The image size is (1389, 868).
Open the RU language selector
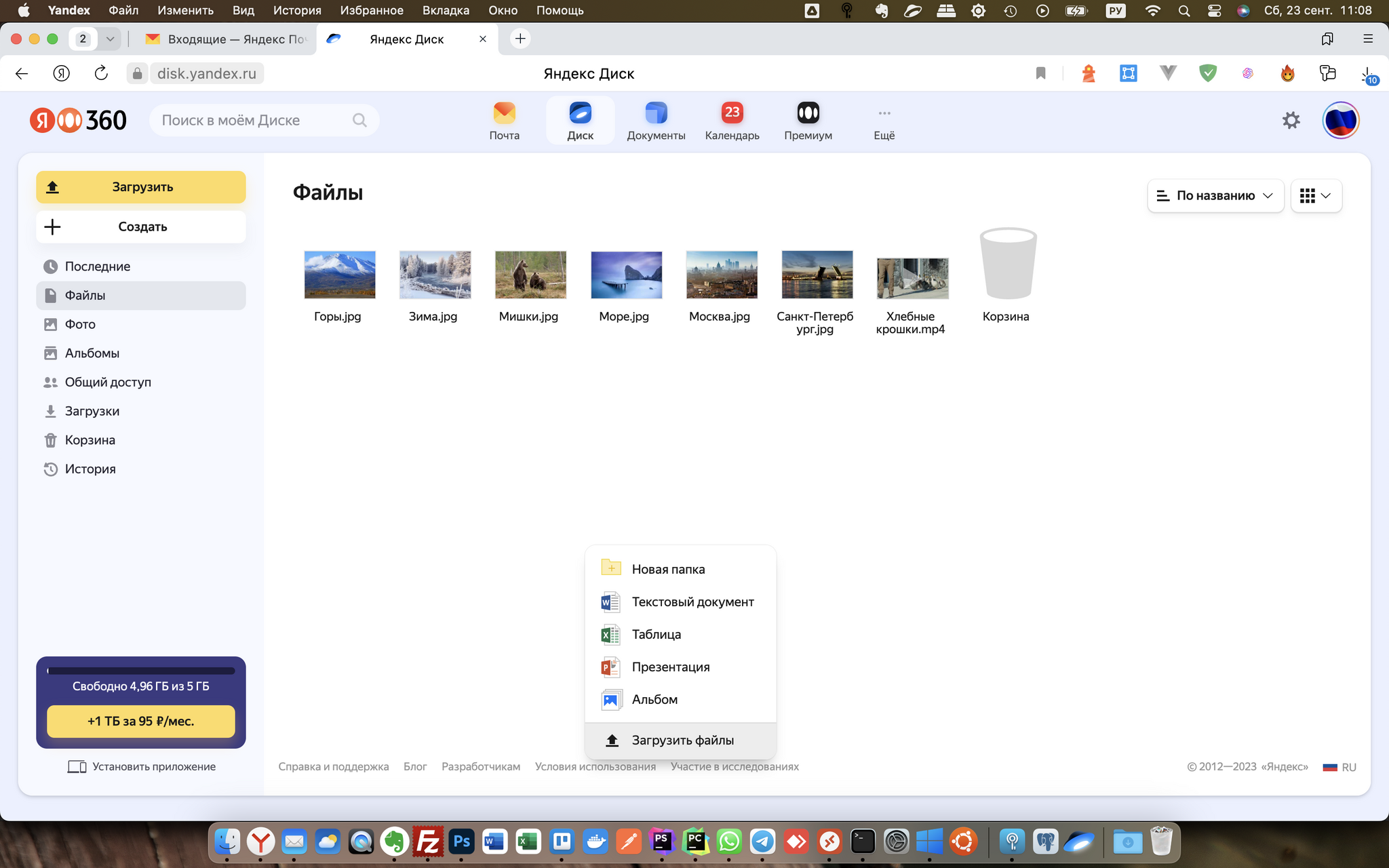coord(1339,767)
